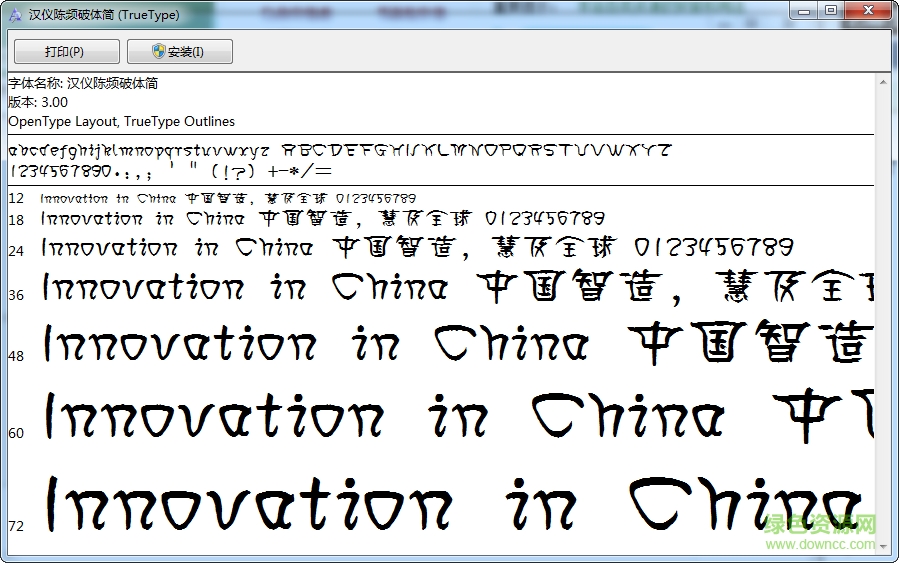Click the digits and punctuation sample line
The image size is (899, 563).
tap(170, 171)
